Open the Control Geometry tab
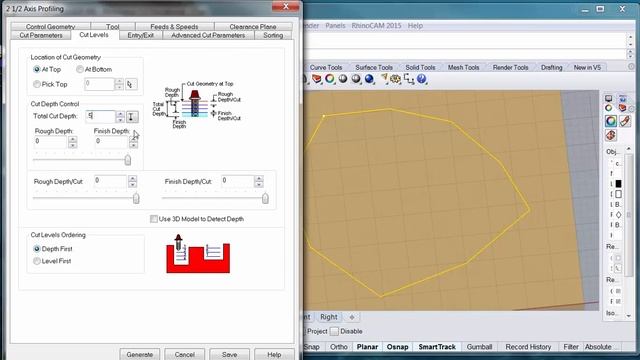 coord(51,27)
